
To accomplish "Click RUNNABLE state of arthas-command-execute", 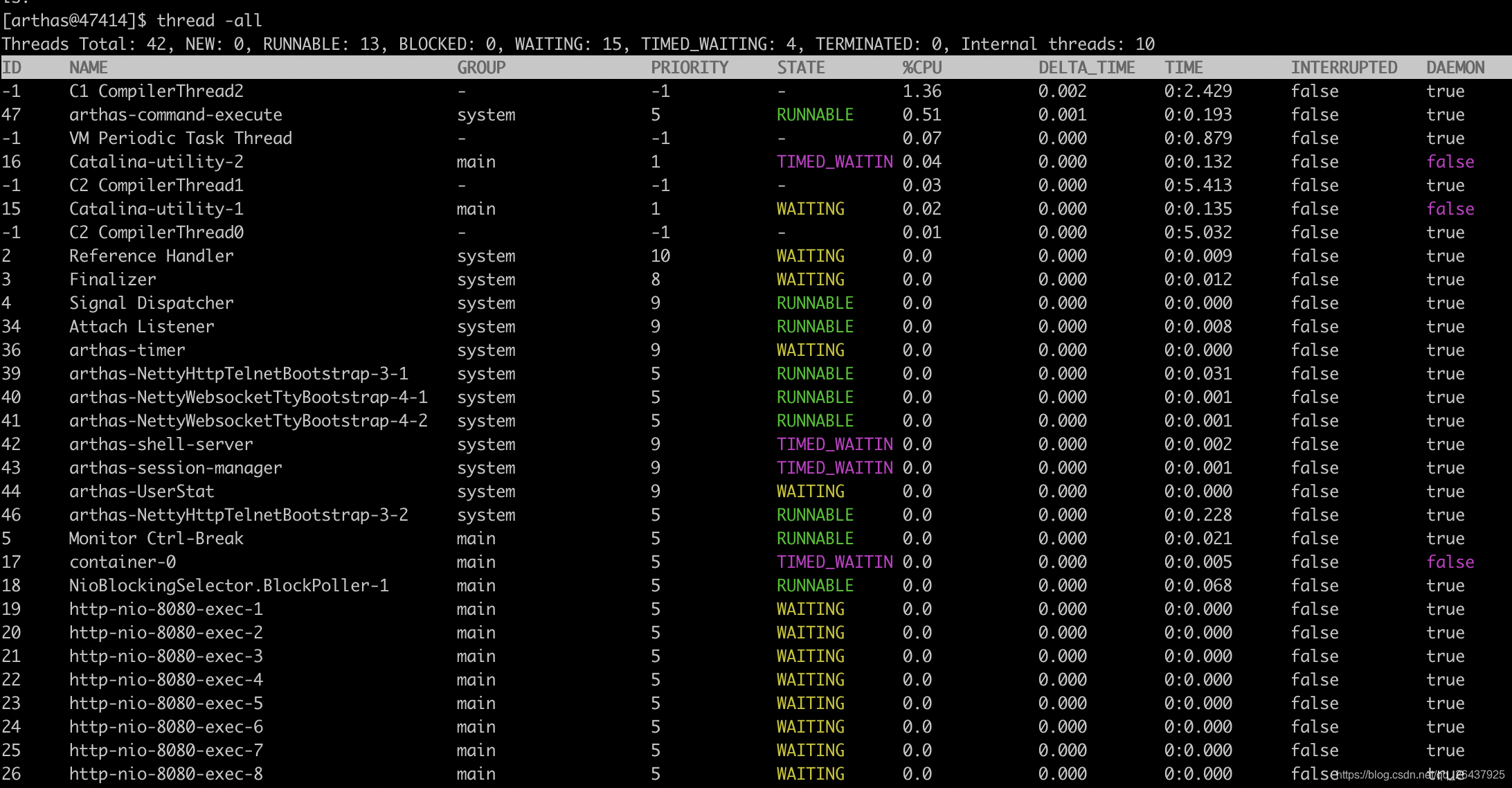I will coord(816,115).
